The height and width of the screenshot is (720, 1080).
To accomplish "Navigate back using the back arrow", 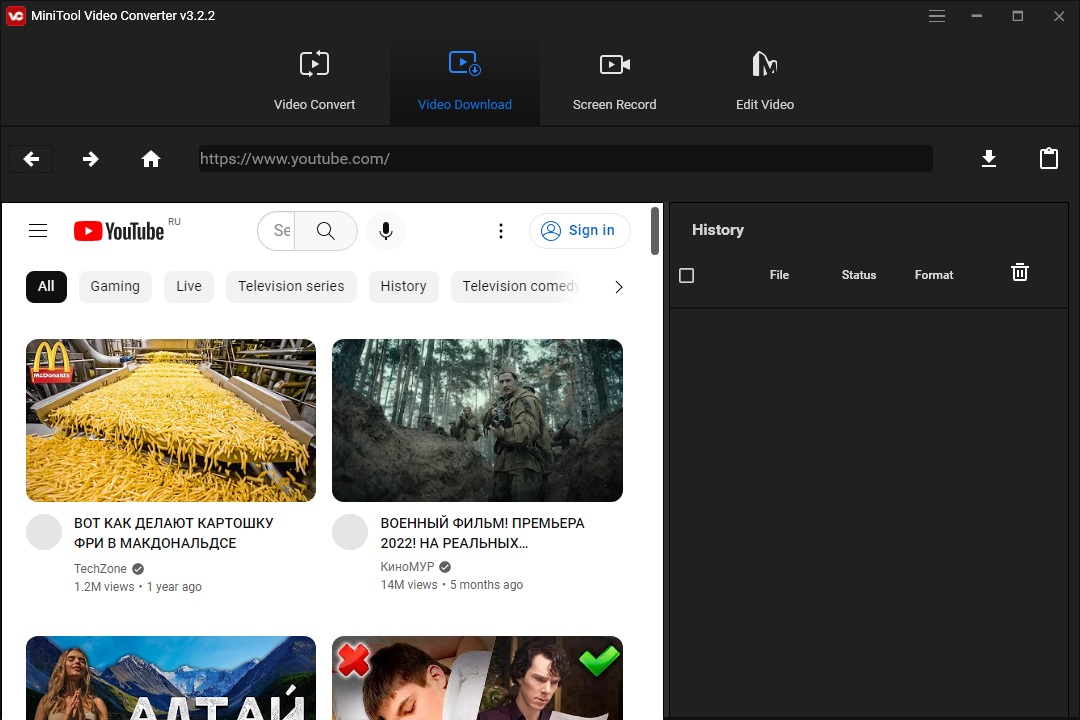I will 30,158.
